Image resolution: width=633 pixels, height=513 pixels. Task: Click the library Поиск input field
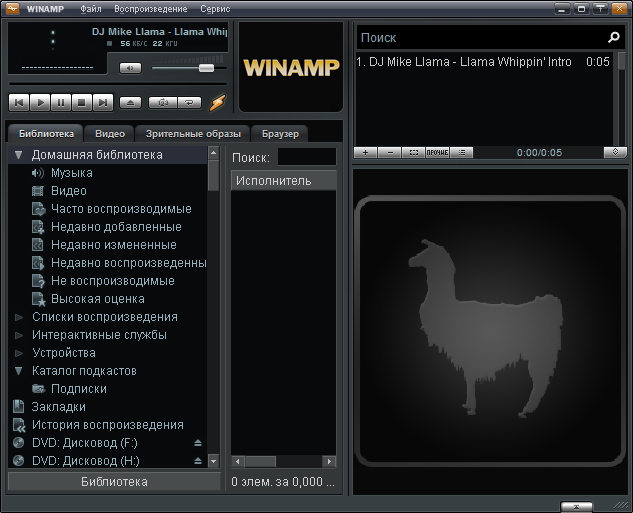307,157
